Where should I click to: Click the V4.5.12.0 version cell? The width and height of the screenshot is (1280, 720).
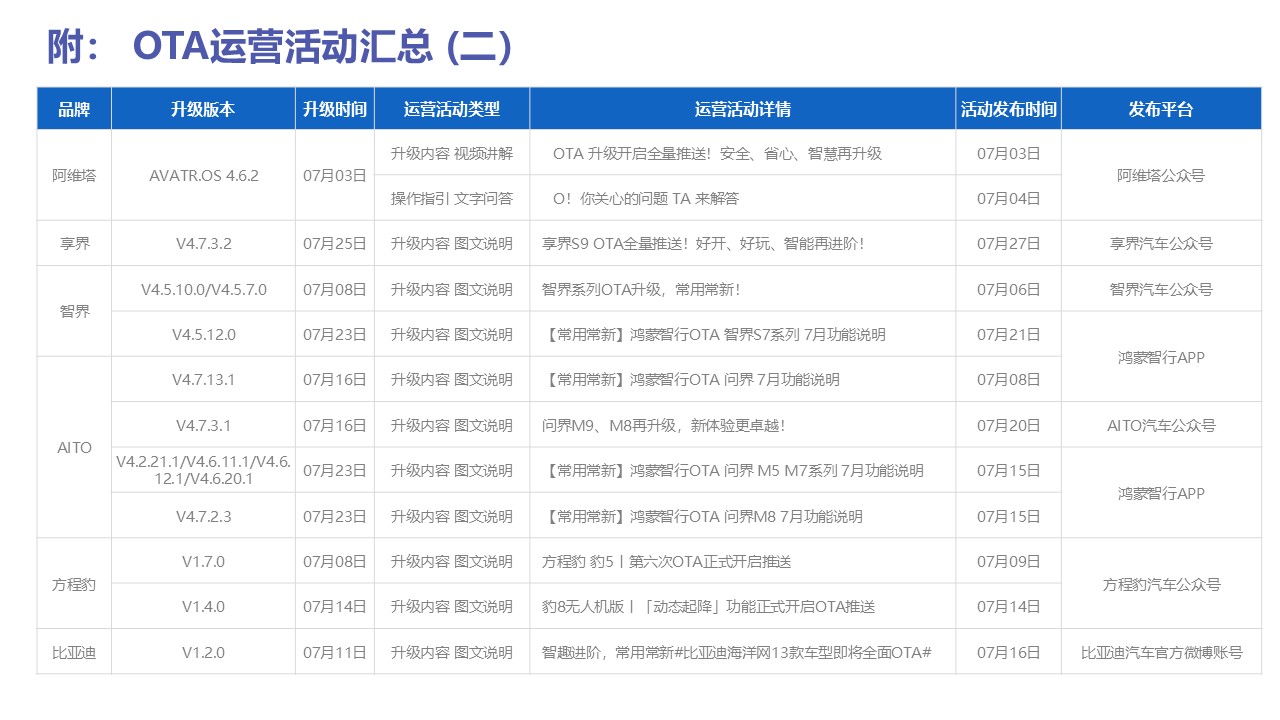(x=203, y=334)
